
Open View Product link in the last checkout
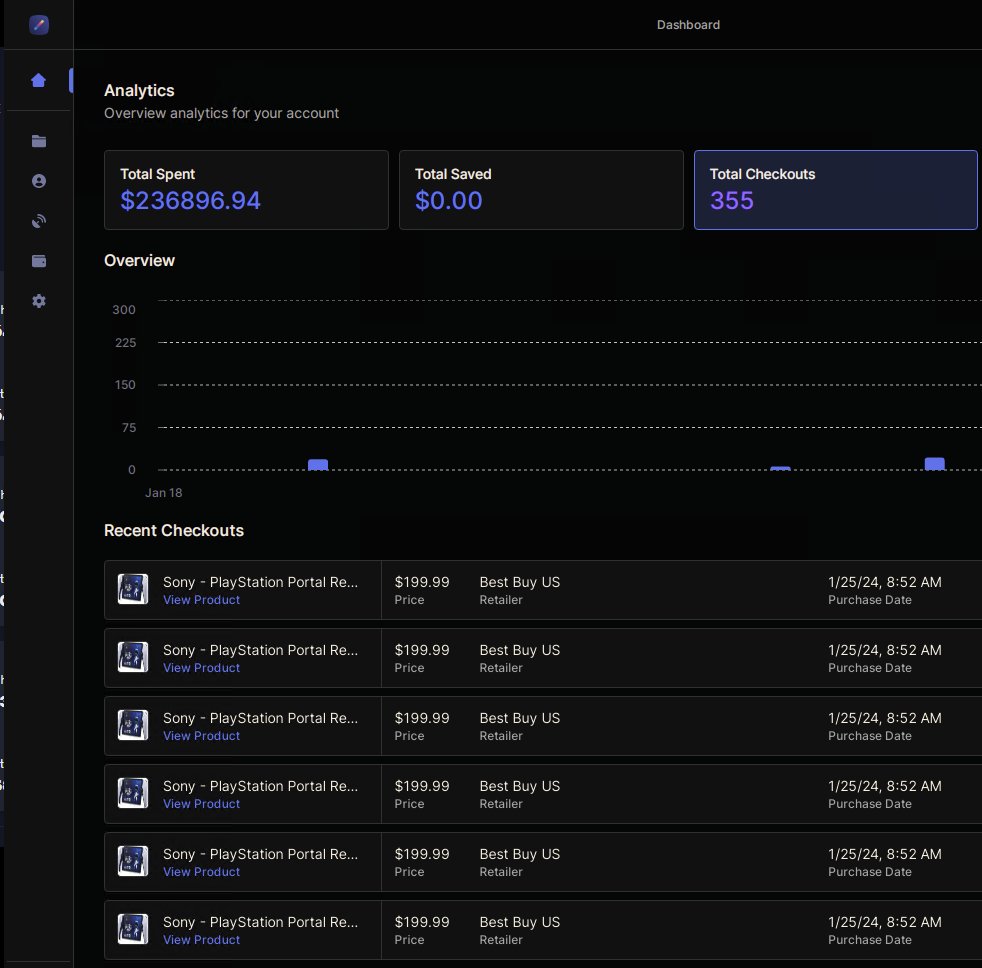click(x=202, y=940)
